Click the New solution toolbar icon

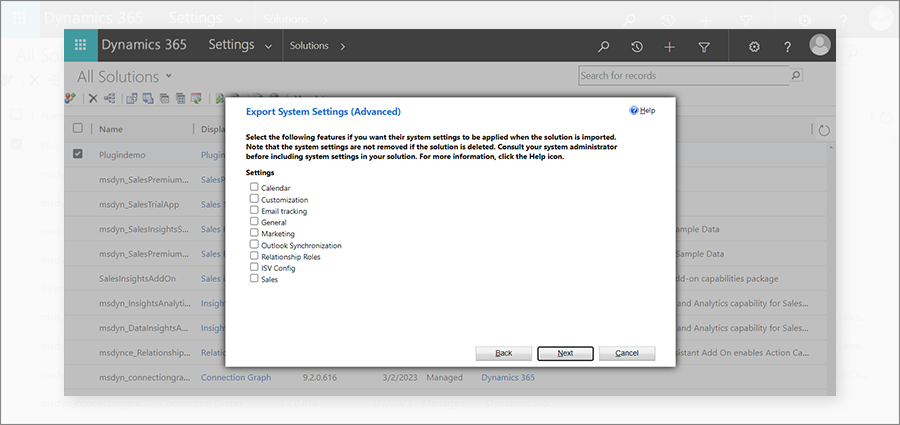[x=70, y=98]
